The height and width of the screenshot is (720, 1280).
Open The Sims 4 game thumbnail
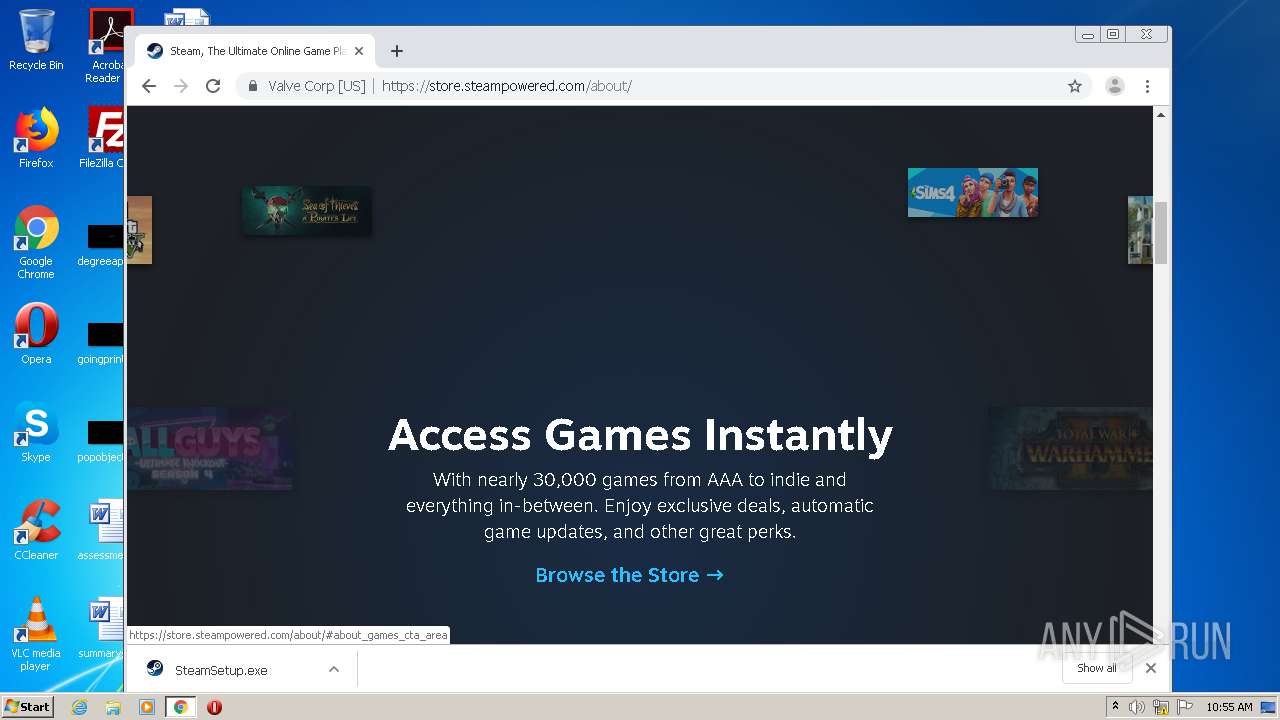point(973,192)
